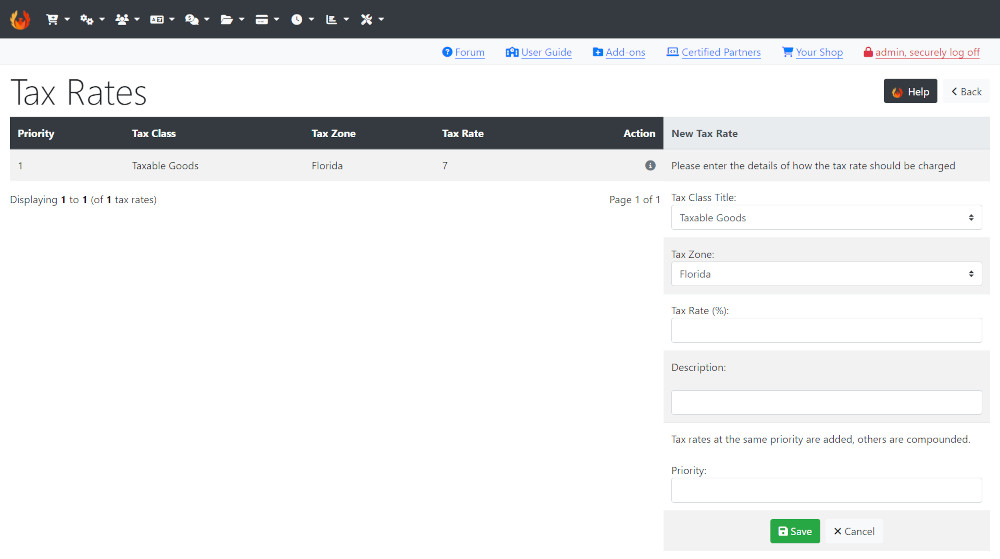Open the gears configuration menu
The height and width of the screenshot is (559, 1000).
[x=92, y=20]
